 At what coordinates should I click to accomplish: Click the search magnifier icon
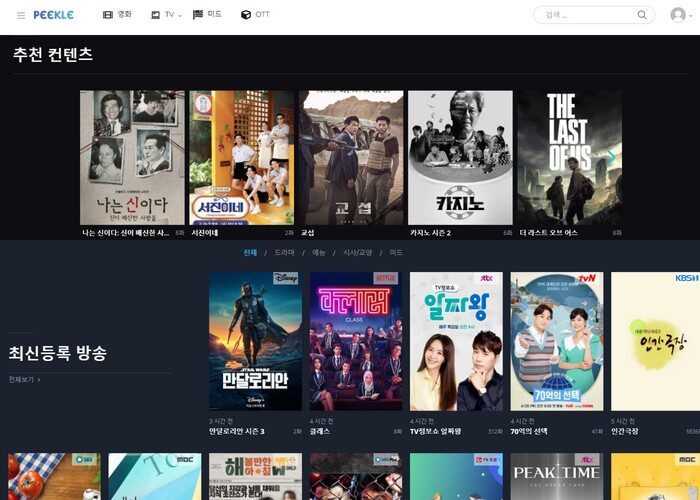pyautogui.click(x=642, y=15)
